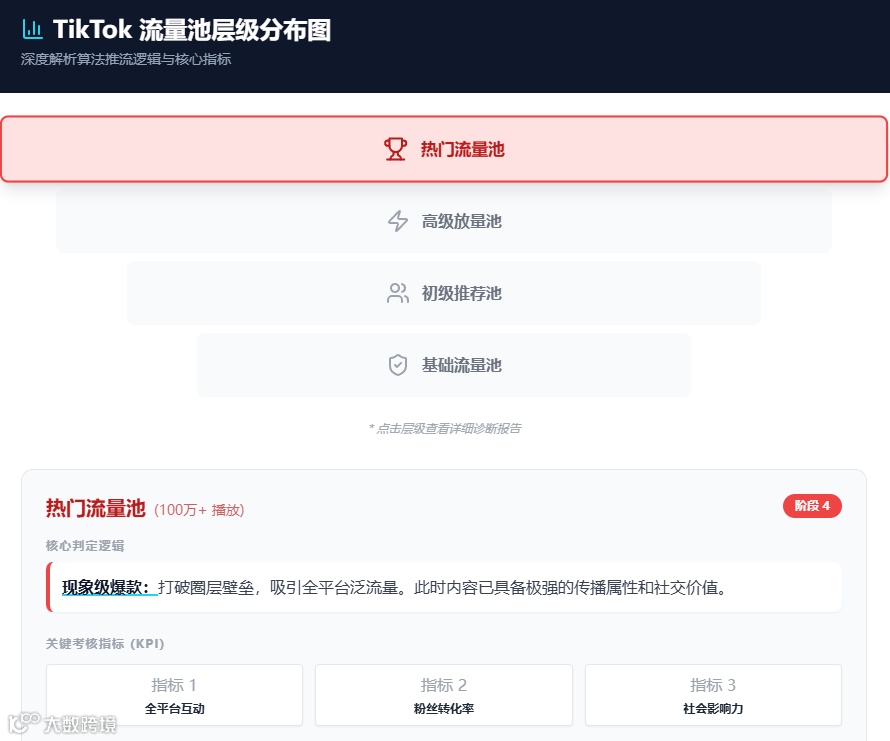890x741 pixels.
Task: Select the 高级放量池 tier
Action: [444, 221]
